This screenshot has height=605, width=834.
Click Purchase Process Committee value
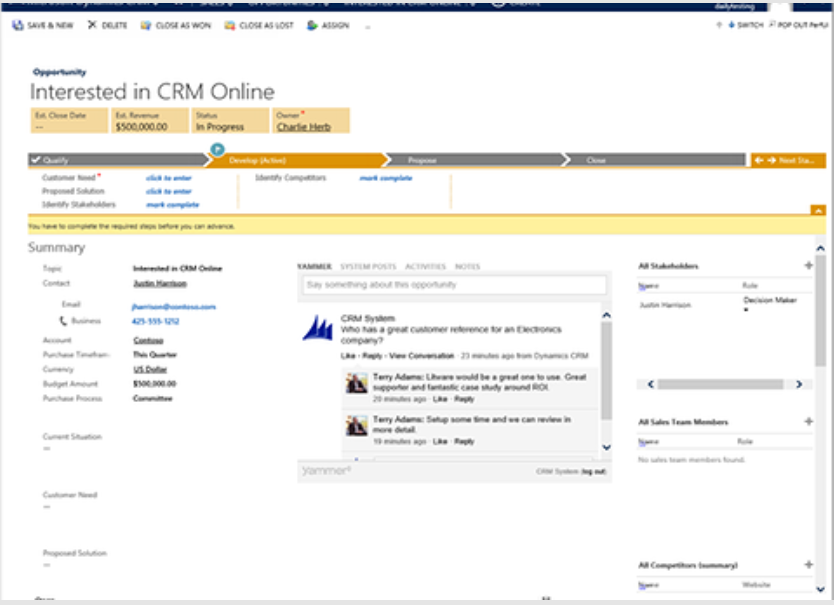153,398
